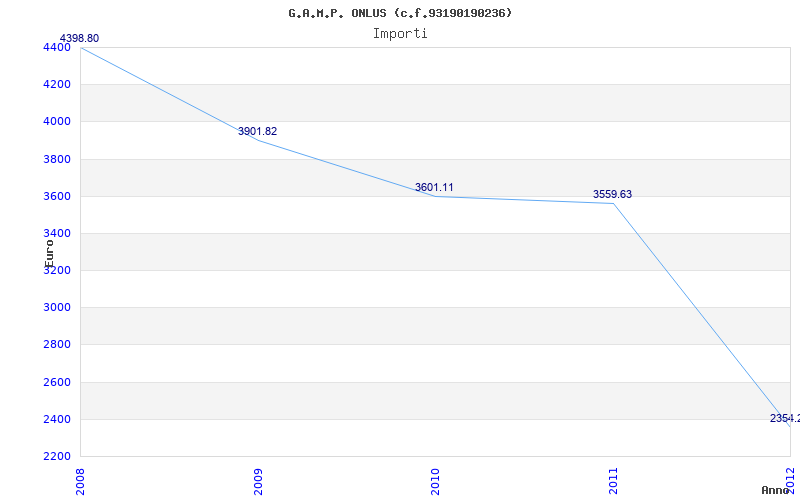This screenshot has width=800, height=500.
Task: Click the 2008 x-axis year label
Action: pyautogui.click(x=81, y=479)
